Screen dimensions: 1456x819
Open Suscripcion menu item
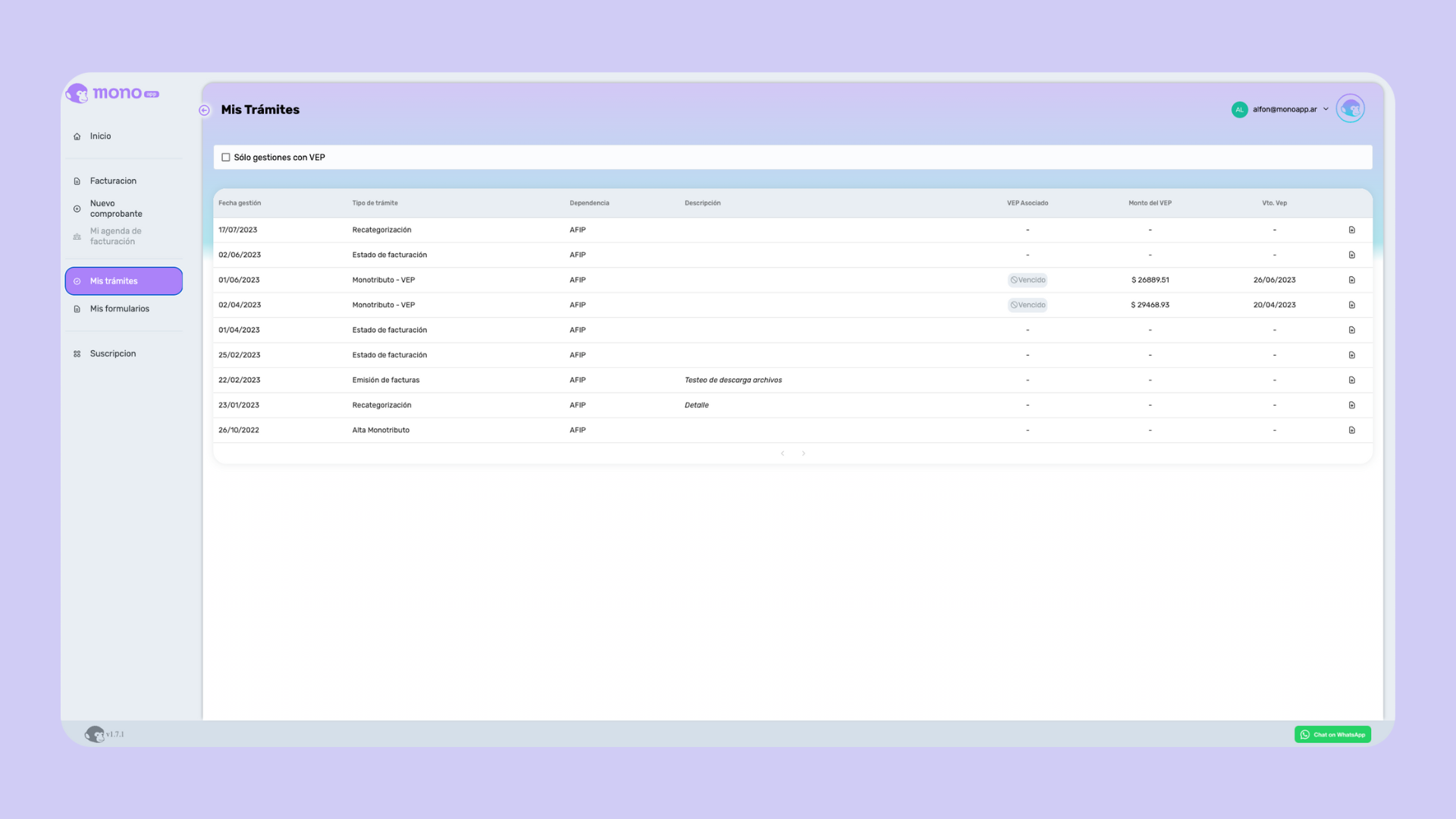(113, 353)
